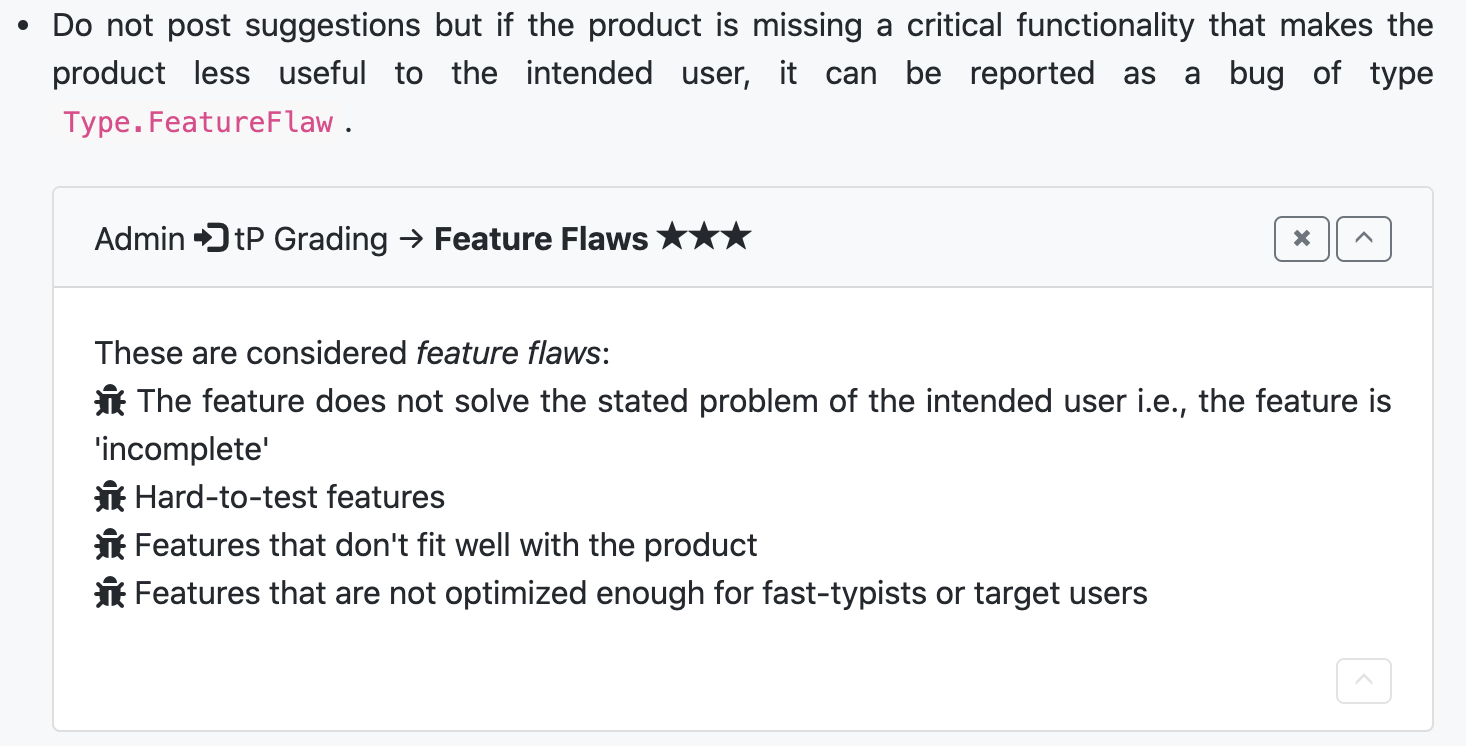Click the bug icon before 'The feature does not solve'
The width and height of the screenshot is (1466, 746).
(110, 401)
